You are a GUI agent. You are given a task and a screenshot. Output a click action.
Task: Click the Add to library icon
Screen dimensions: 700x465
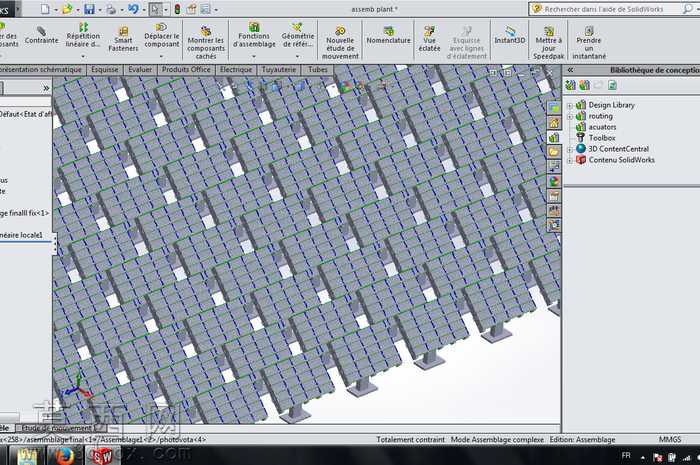coord(571,85)
